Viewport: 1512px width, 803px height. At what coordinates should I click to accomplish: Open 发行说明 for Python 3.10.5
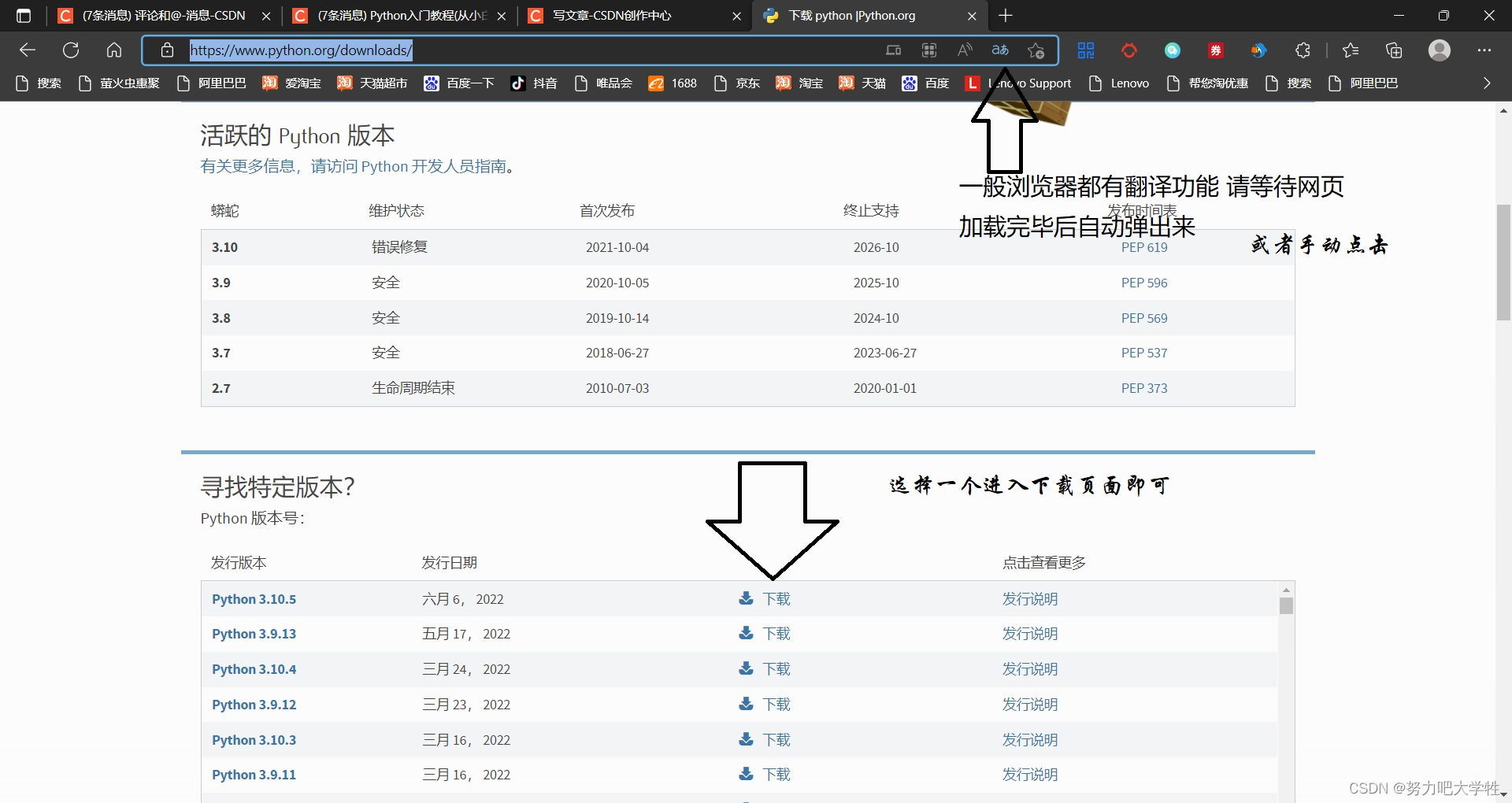coord(1029,599)
